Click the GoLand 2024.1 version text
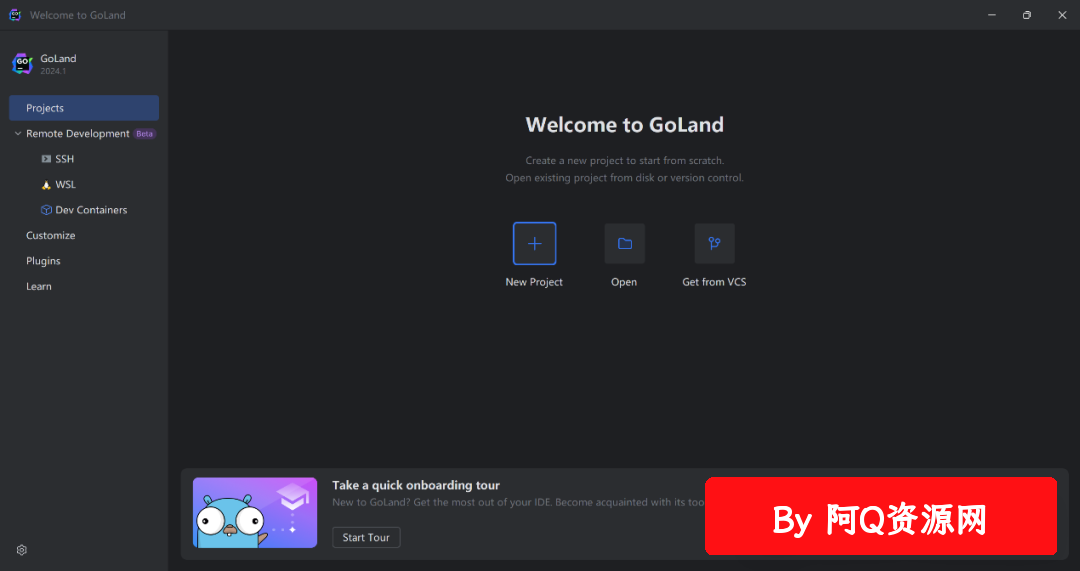Screen dimensions: 1080x571 click(53, 71)
